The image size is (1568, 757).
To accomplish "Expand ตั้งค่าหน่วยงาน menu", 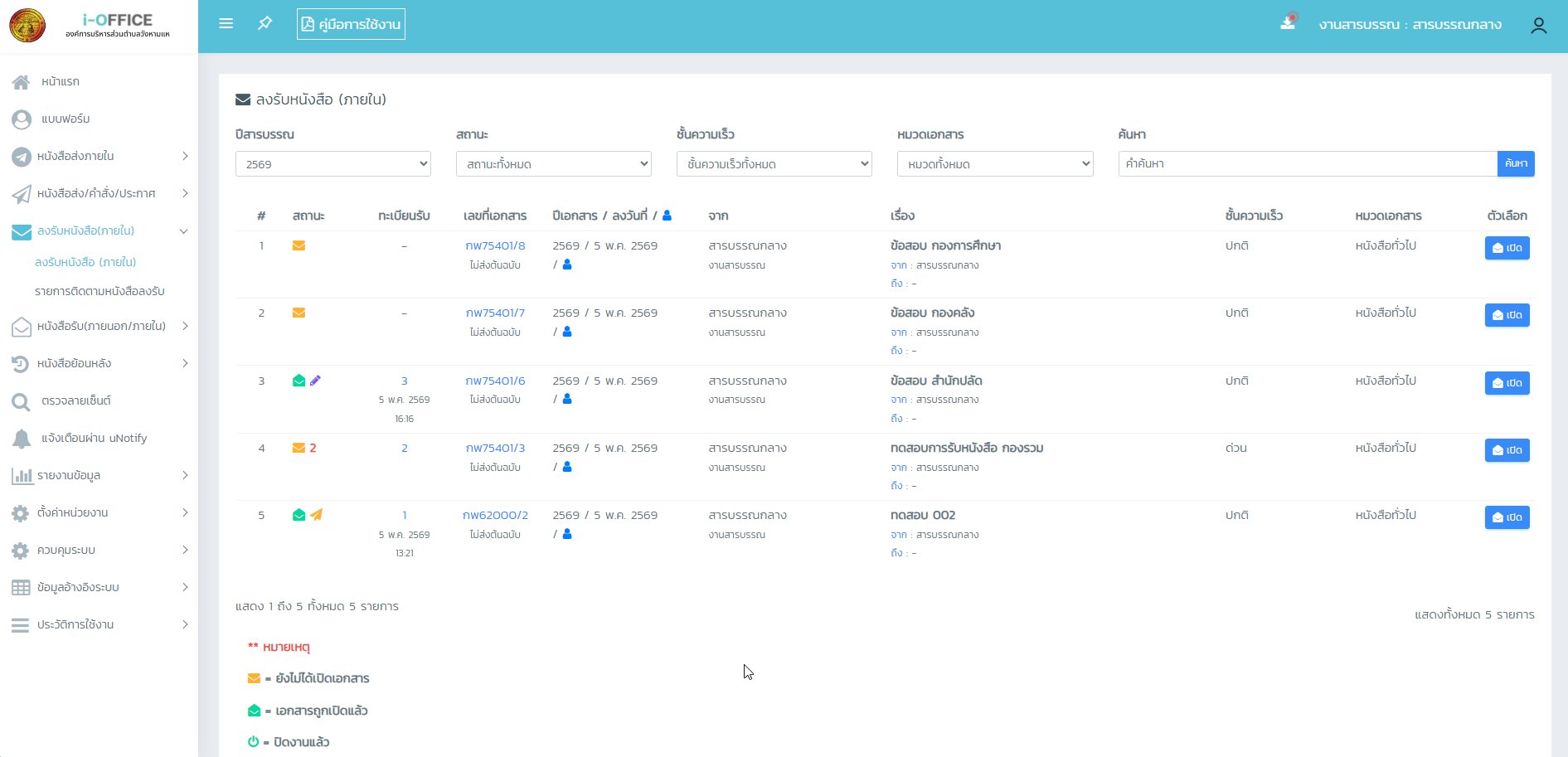I will click(x=99, y=512).
